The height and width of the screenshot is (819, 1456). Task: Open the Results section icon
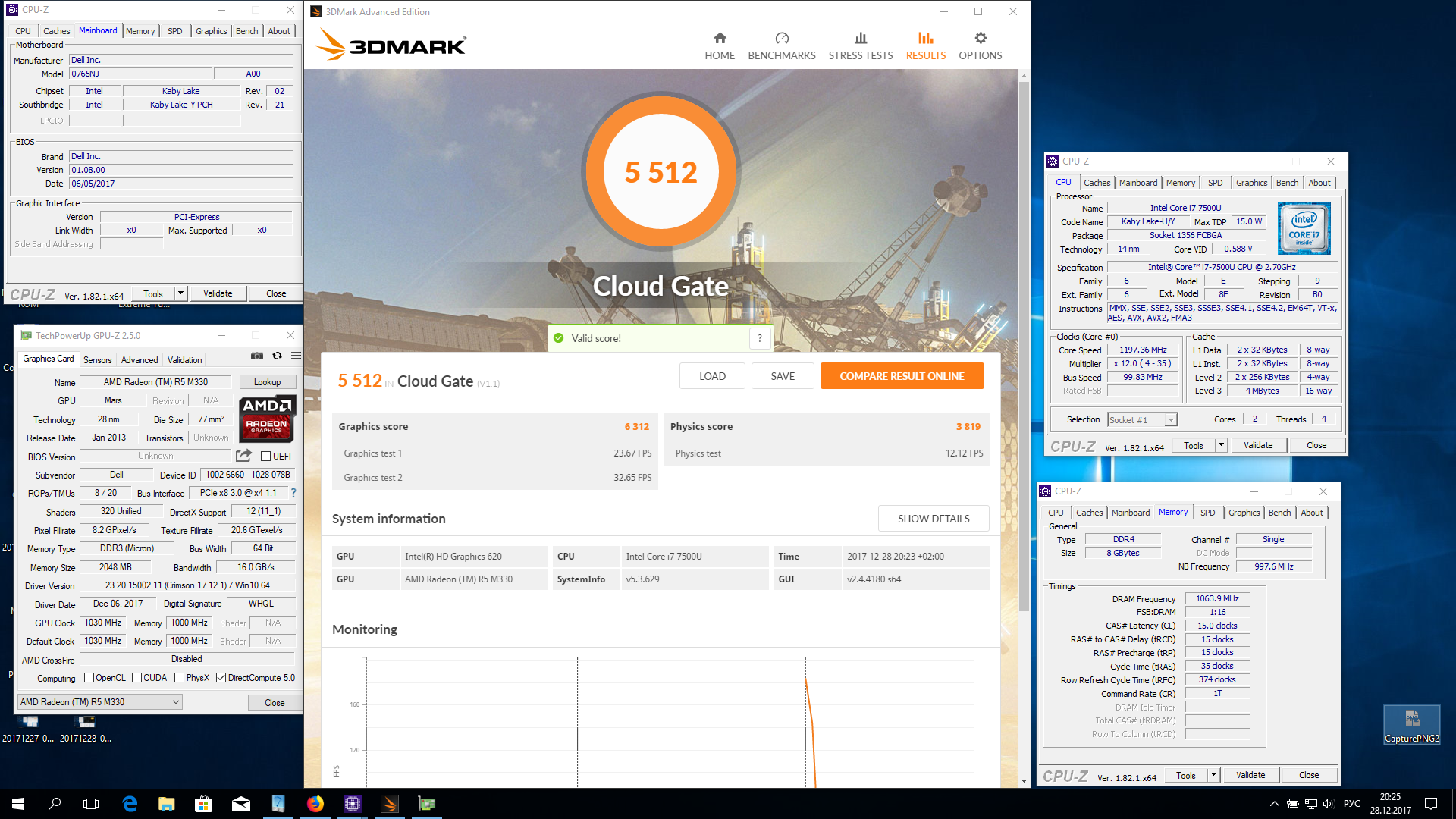tap(926, 38)
